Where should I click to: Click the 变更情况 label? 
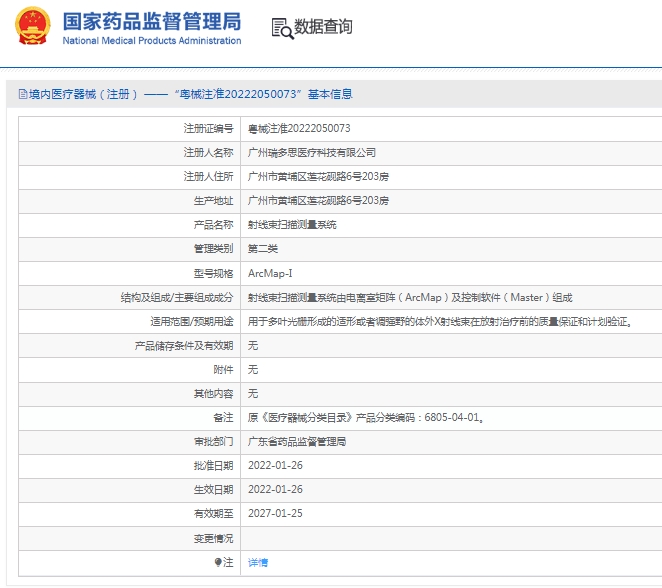(x=214, y=539)
